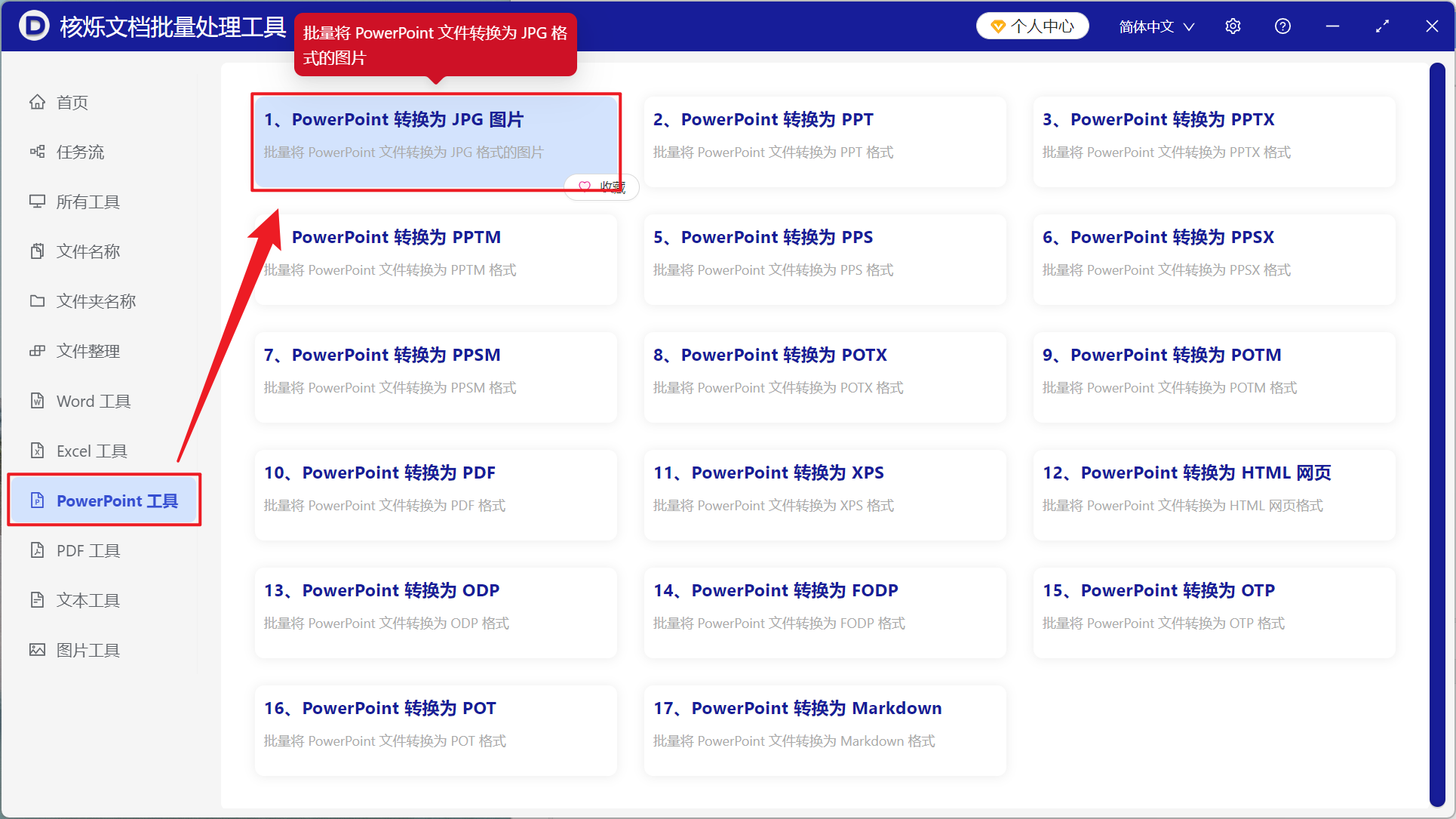The width and height of the screenshot is (1456, 819).
Task: Click the 所有工具 monitor icon
Action: pyautogui.click(x=37, y=202)
